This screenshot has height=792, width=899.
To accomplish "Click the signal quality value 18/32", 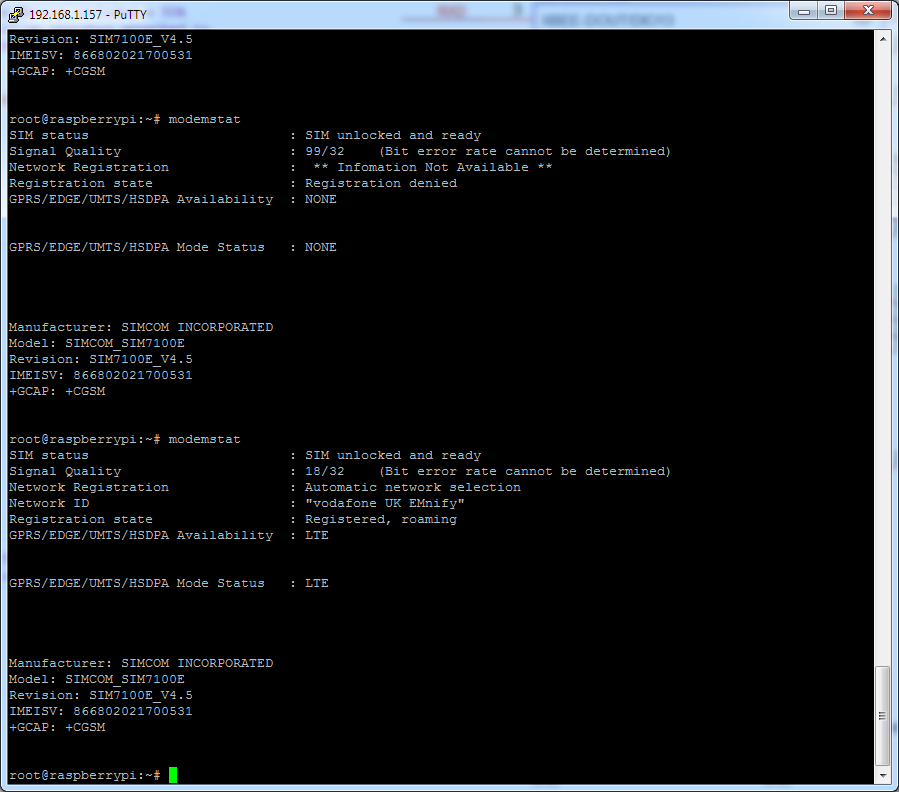I will (x=325, y=471).
